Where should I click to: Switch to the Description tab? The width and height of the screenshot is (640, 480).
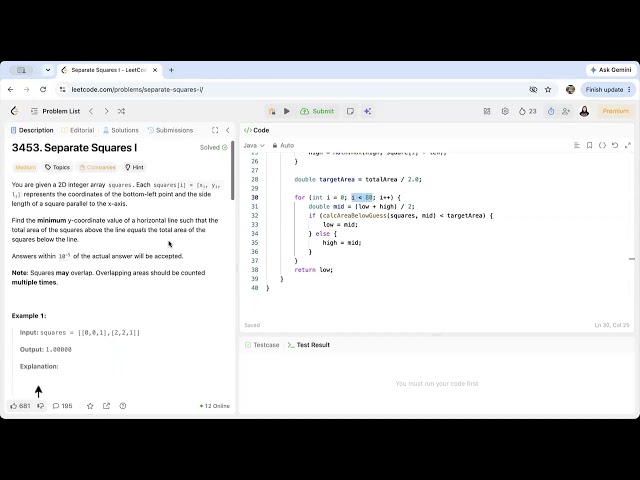pyautogui.click(x=32, y=130)
